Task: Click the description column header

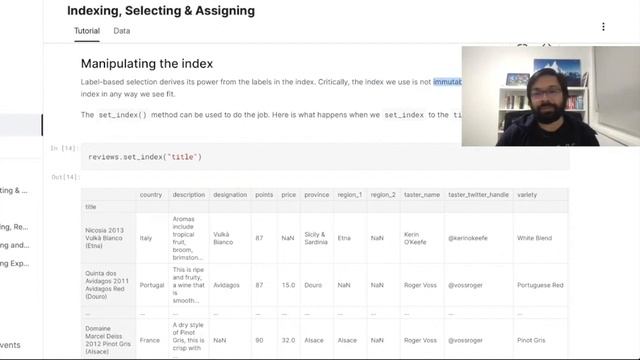Action: click(x=189, y=195)
